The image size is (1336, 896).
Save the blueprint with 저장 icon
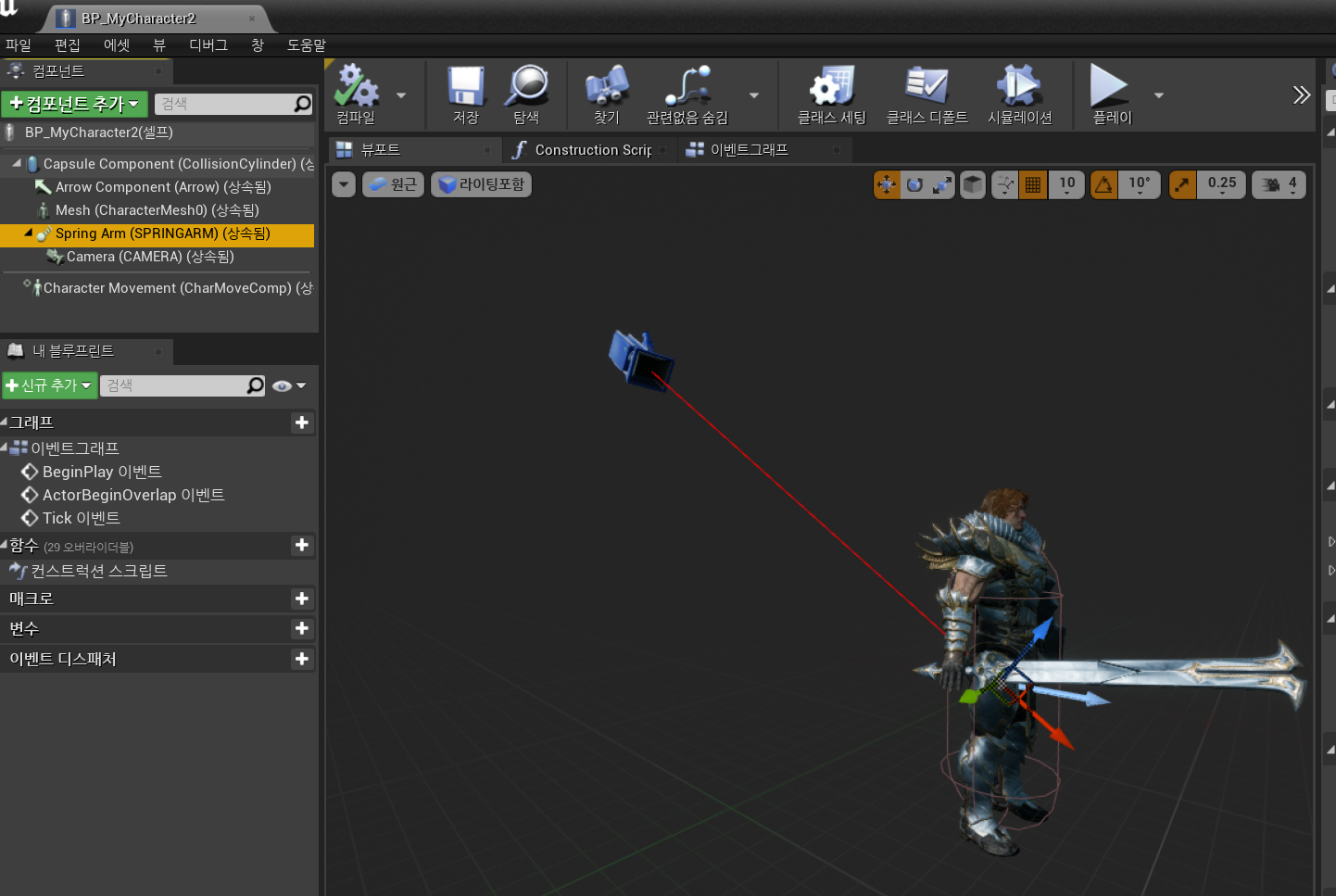coord(466,86)
